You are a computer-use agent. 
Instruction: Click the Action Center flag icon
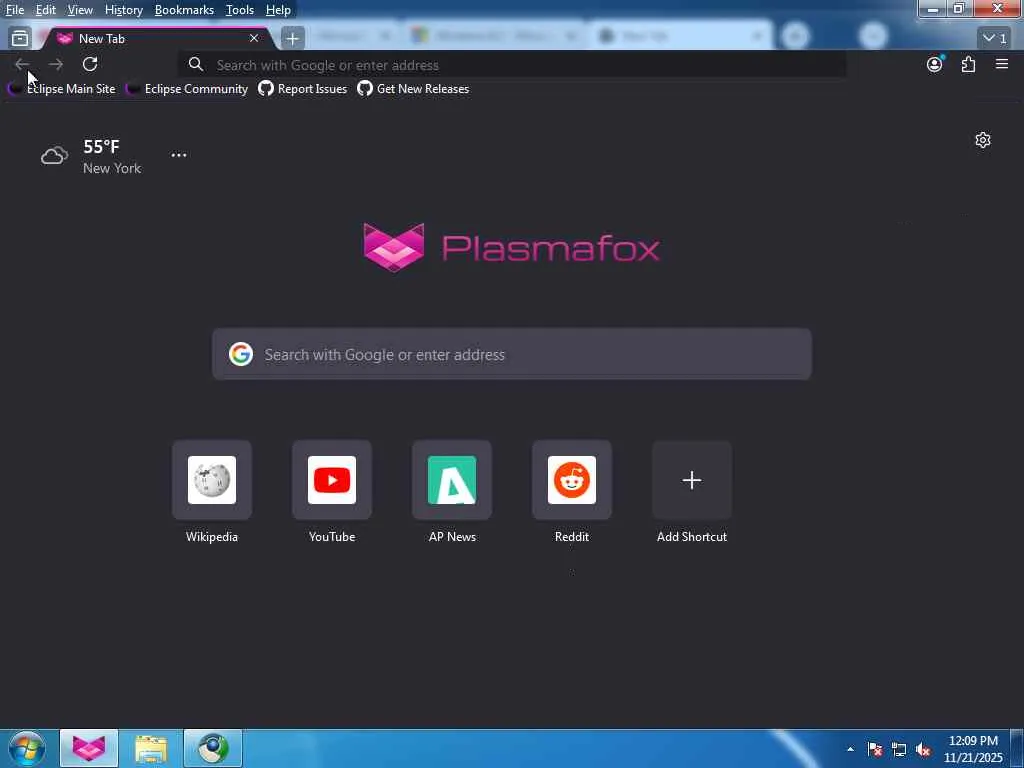point(875,749)
